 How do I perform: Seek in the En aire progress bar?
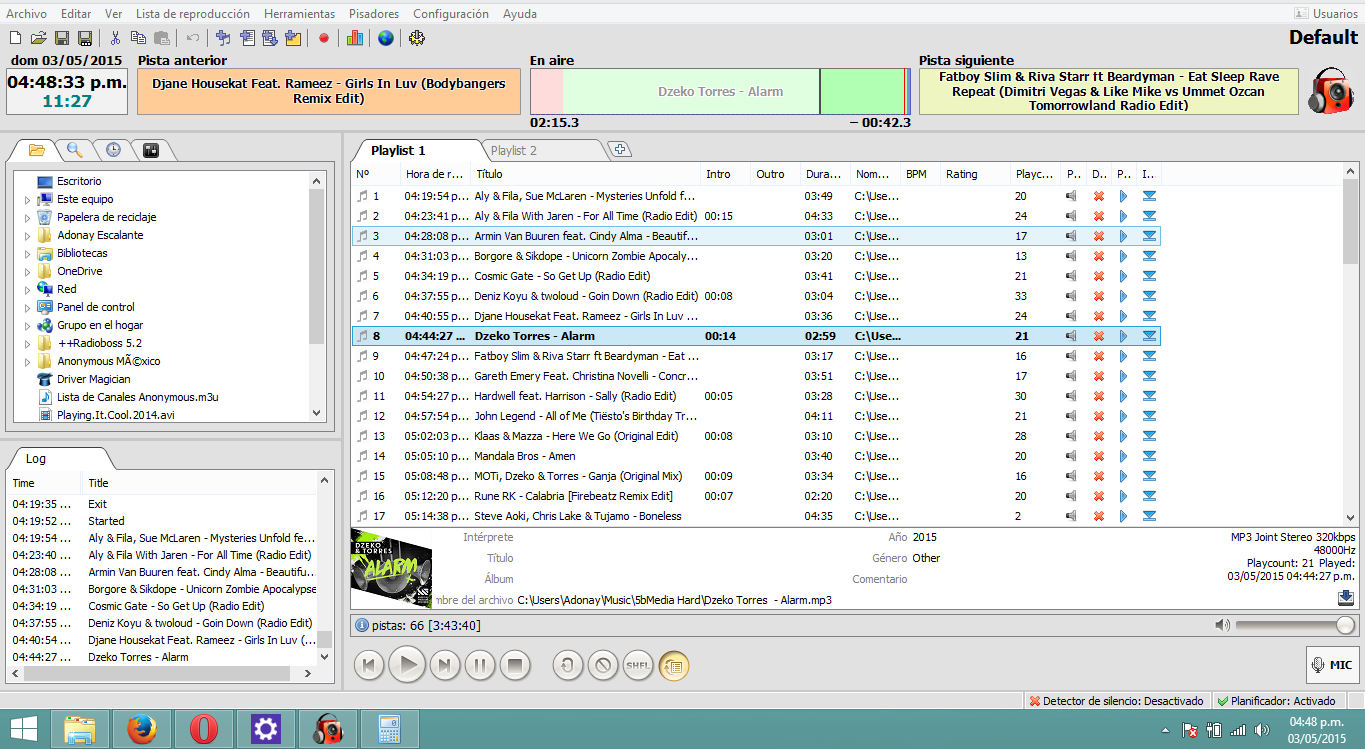click(x=720, y=91)
